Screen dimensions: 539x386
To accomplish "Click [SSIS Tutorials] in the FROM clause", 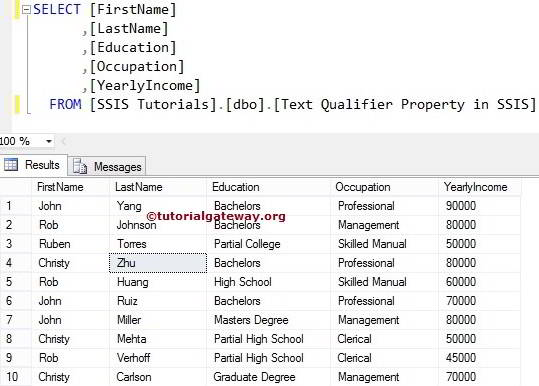I will click(x=153, y=104).
